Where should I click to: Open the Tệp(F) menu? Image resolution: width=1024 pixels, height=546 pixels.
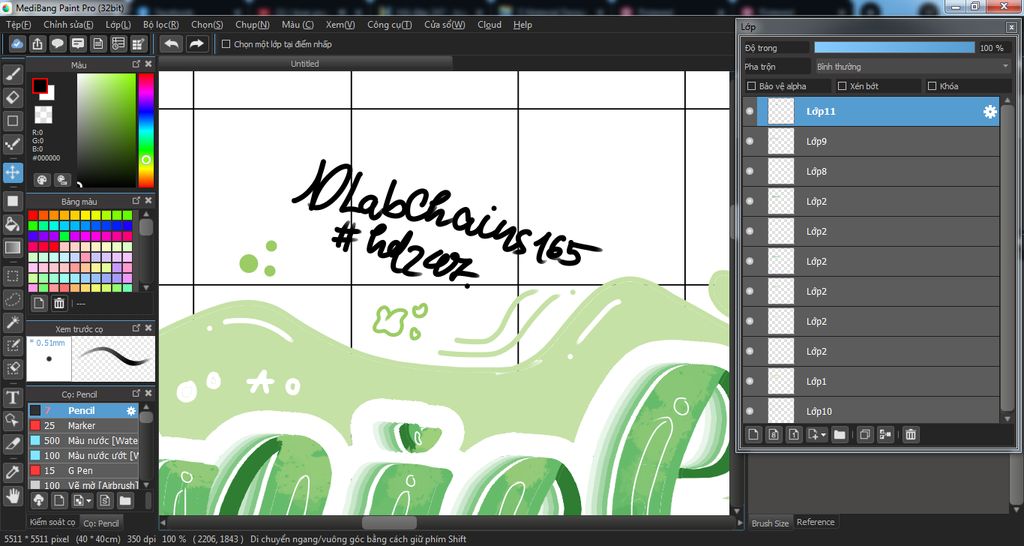(x=18, y=25)
